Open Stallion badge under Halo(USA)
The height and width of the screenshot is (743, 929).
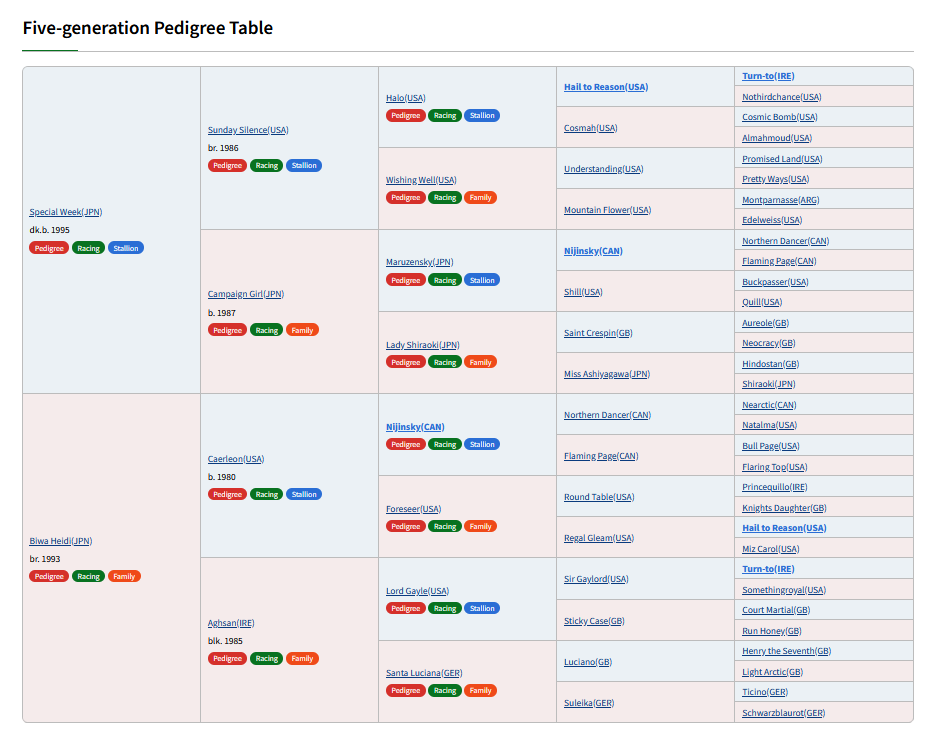(482, 116)
